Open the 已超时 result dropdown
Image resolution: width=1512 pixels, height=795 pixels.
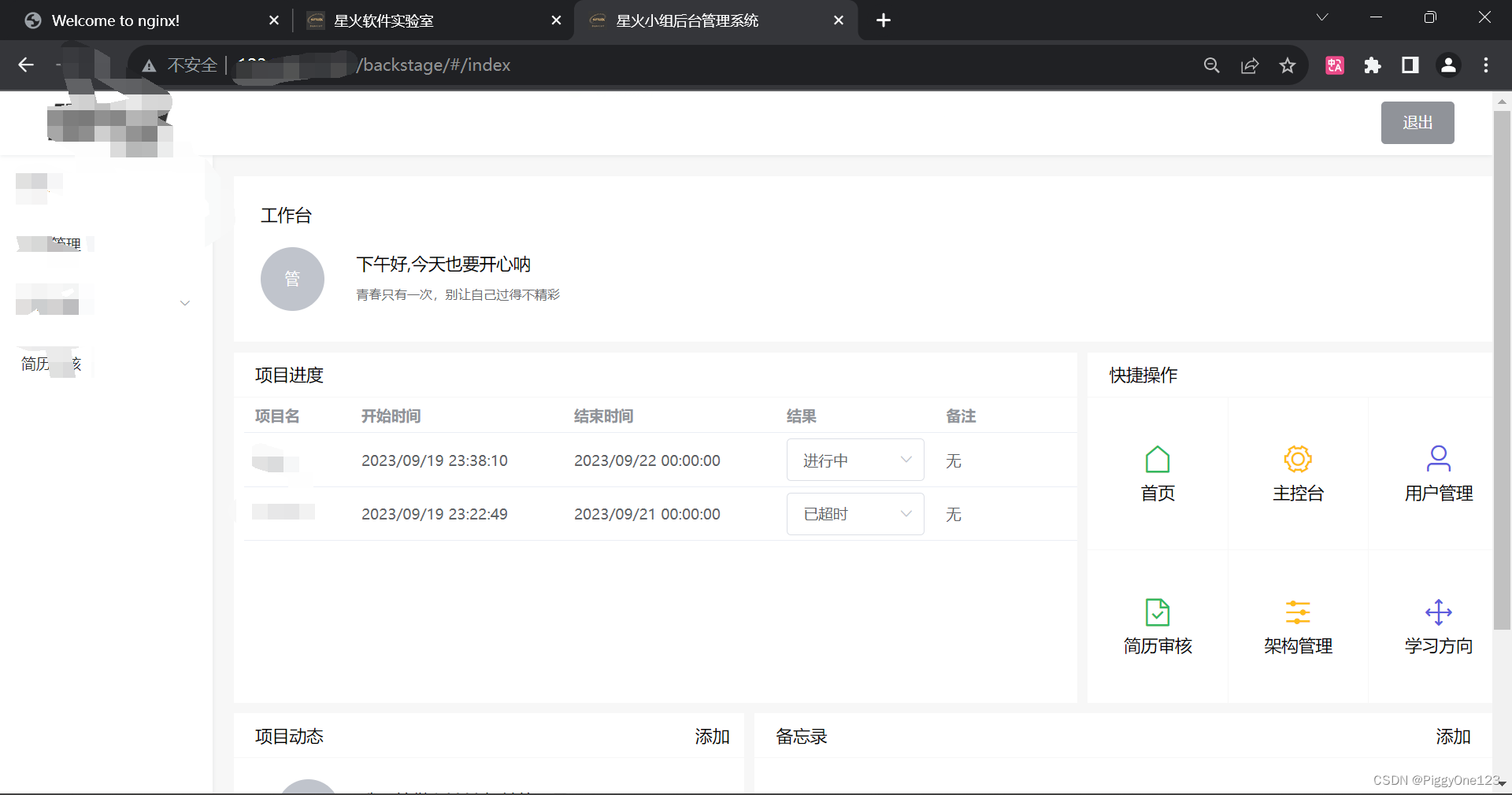[x=855, y=514]
